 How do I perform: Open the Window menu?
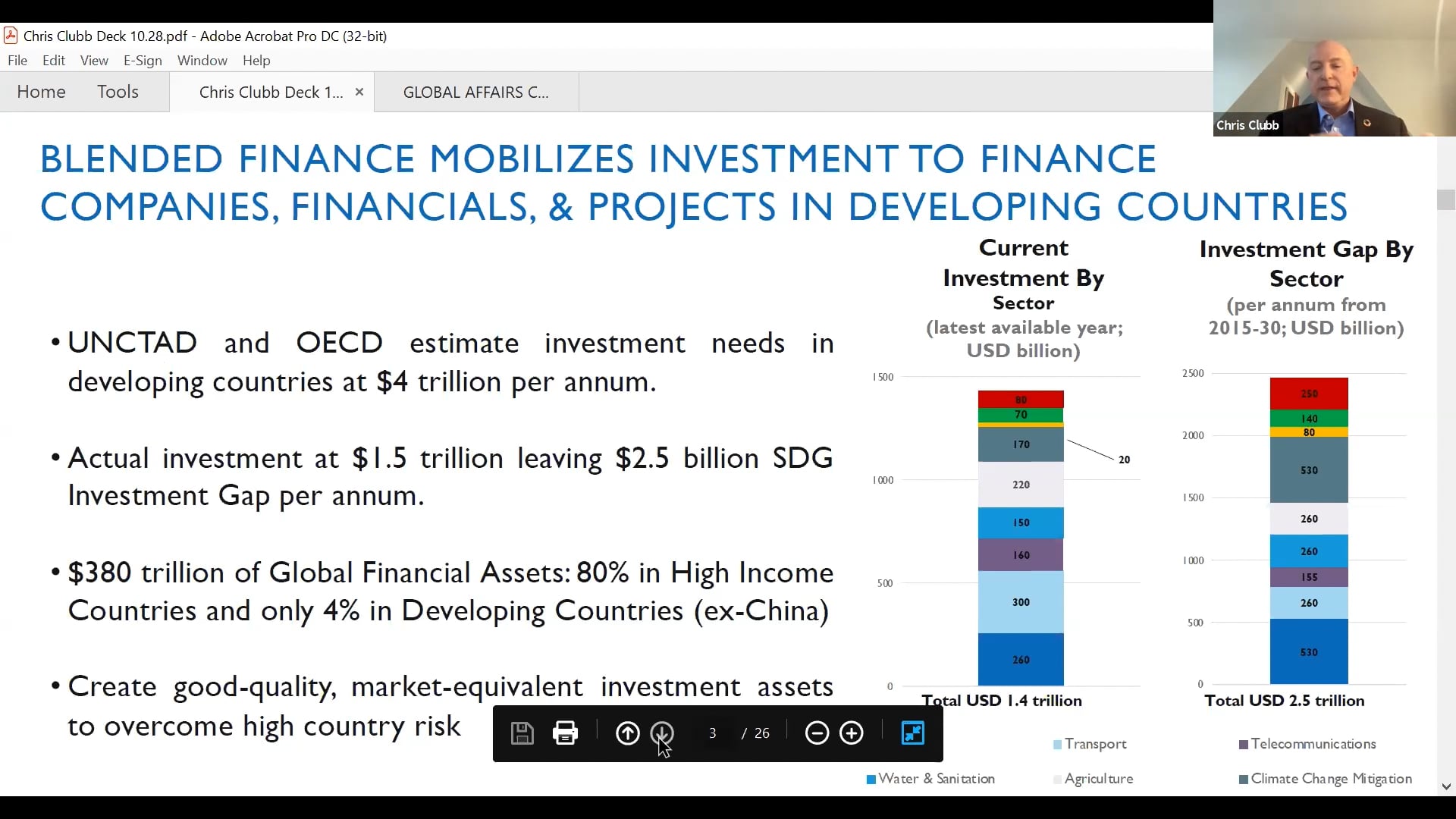[202, 60]
